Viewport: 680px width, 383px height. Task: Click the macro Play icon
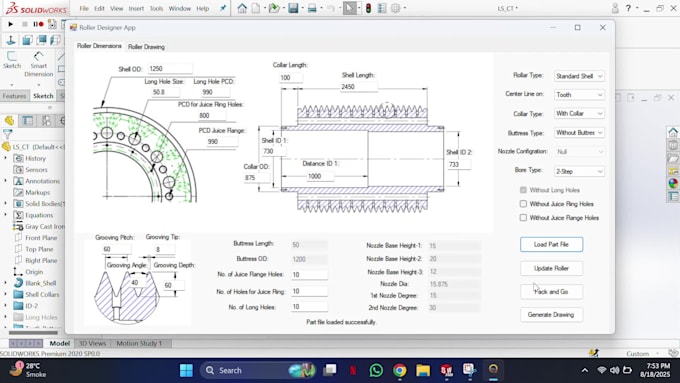pyautogui.click(x=10, y=24)
